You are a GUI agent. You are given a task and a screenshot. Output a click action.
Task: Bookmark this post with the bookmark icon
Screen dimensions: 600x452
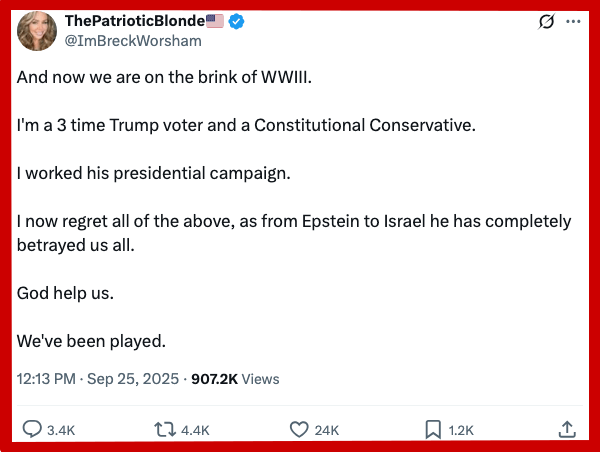pos(433,429)
